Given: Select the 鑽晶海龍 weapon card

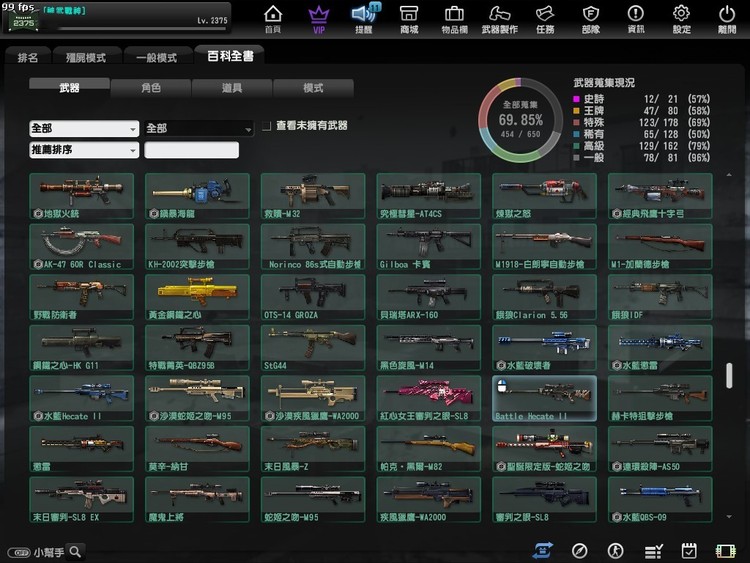Looking at the screenshot, I should tap(197, 196).
